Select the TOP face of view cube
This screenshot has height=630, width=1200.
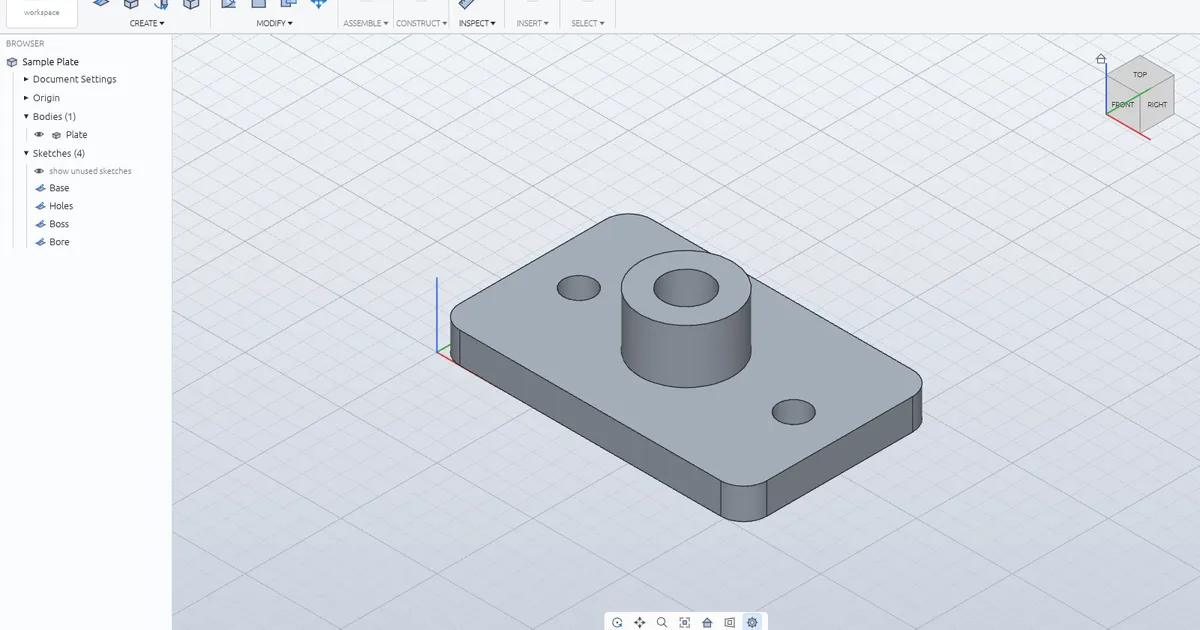pyautogui.click(x=1139, y=74)
